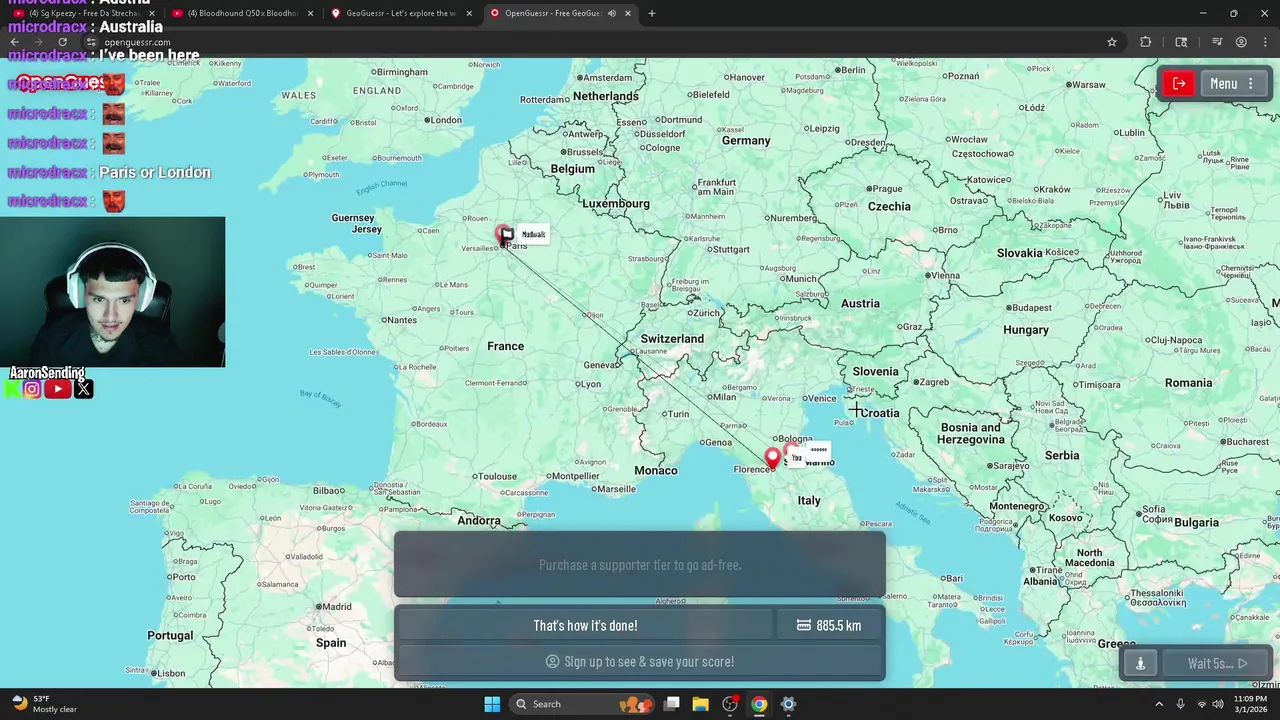The width and height of the screenshot is (1280, 720).
Task: Bookmark this page with the star icon
Action: coord(1112,42)
